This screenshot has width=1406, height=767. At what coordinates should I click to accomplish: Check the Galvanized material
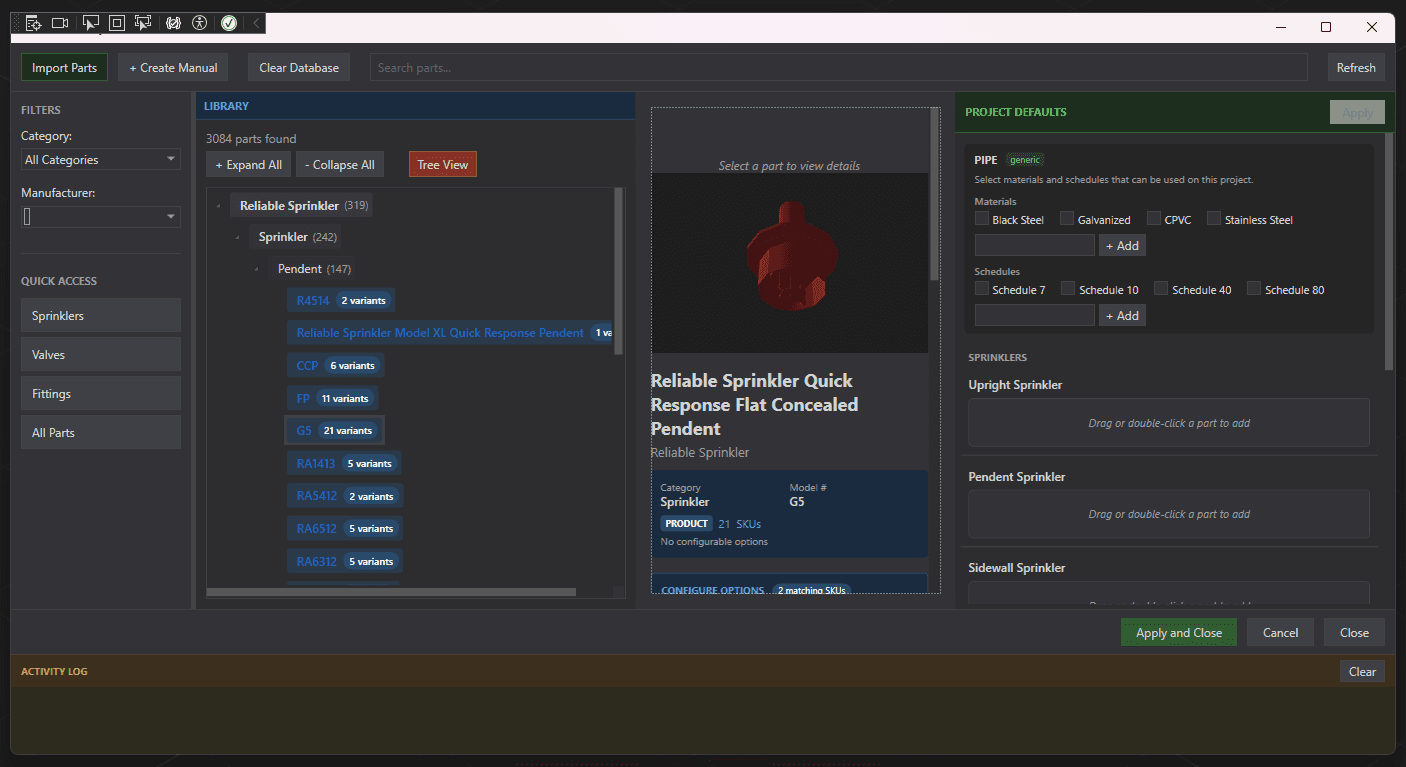point(1067,219)
